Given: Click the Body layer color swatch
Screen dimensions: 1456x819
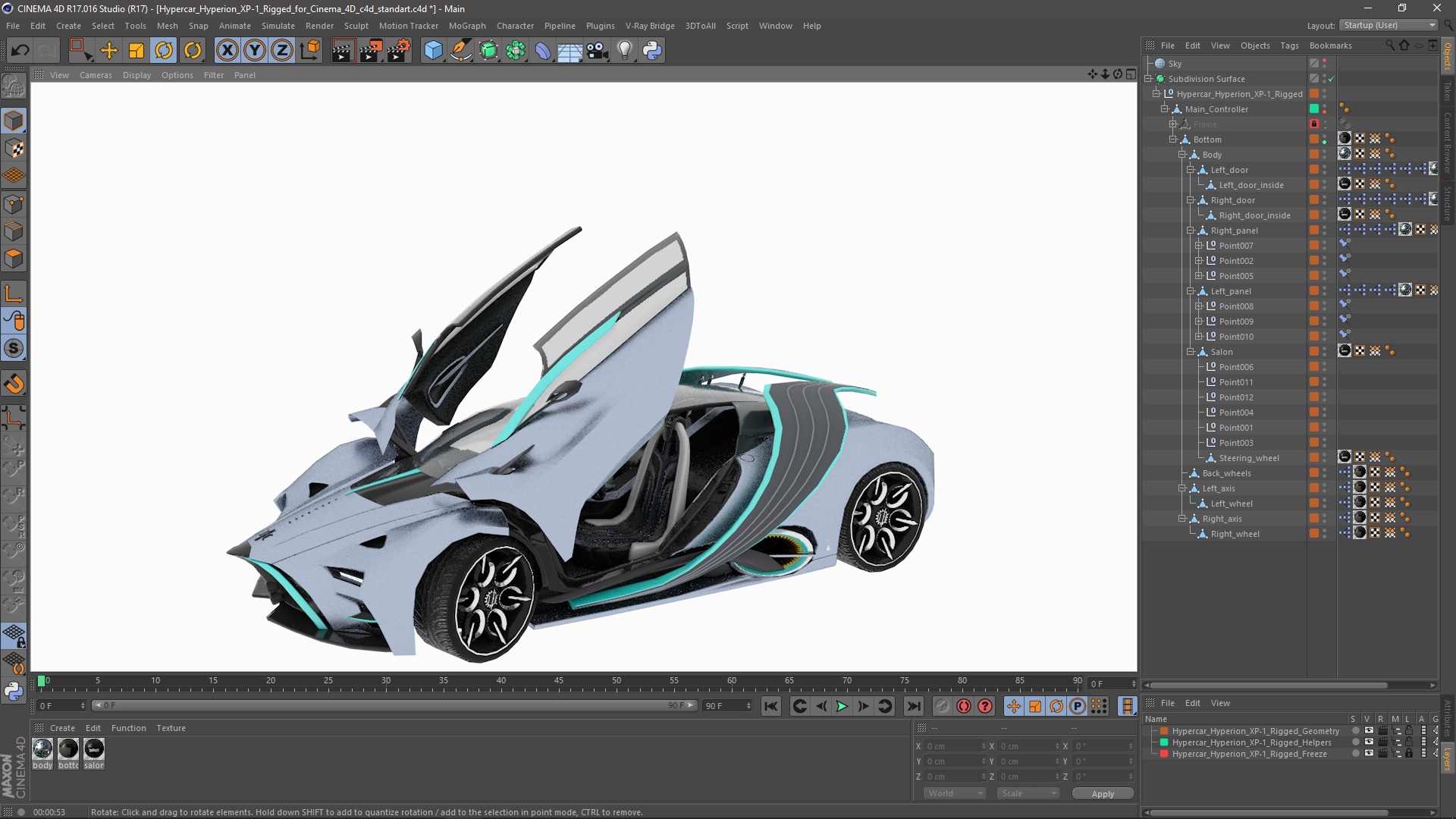Looking at the screenshot, I should tap(1314, 155).
